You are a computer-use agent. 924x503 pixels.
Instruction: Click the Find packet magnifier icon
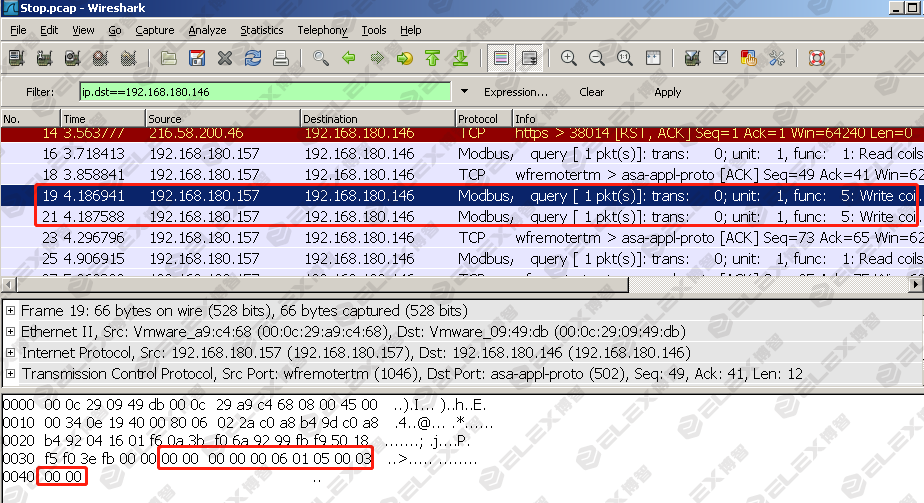point(321,58)
